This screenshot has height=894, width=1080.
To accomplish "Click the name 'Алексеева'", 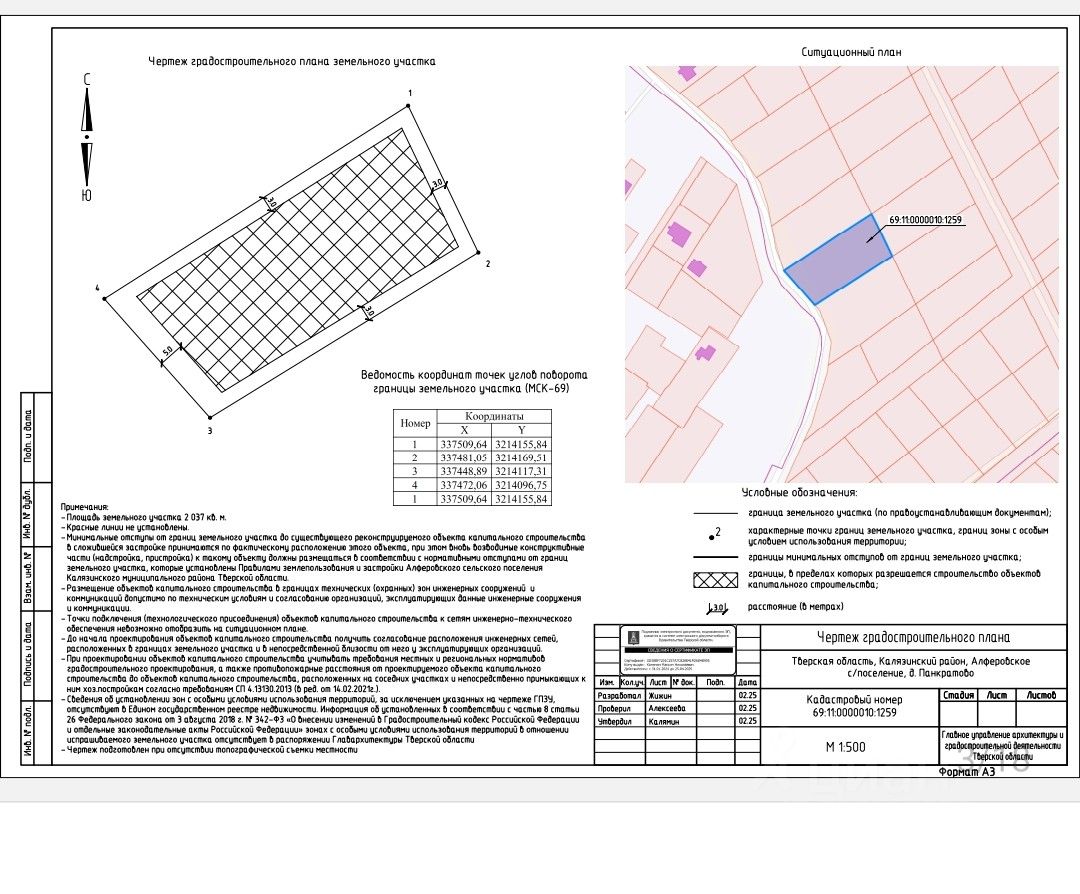I will [x=667, y=709].
